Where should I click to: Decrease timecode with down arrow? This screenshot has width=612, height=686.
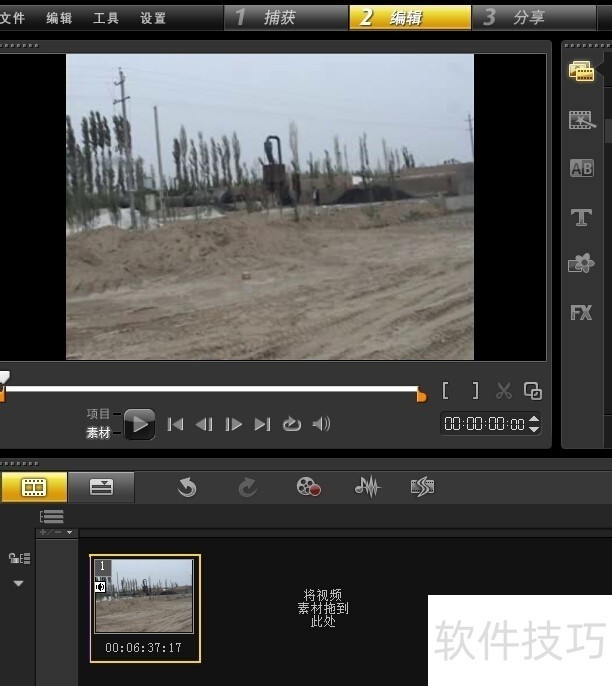click(x=534, y=429)
